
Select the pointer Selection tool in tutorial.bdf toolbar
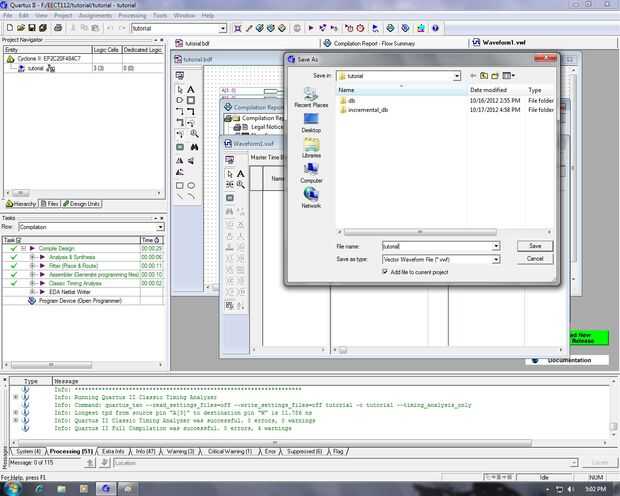180,89
